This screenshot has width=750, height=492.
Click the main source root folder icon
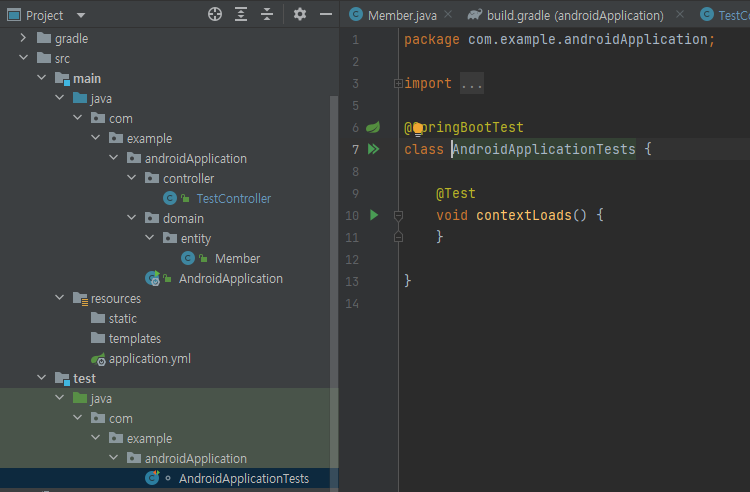[x=62, y=78]
